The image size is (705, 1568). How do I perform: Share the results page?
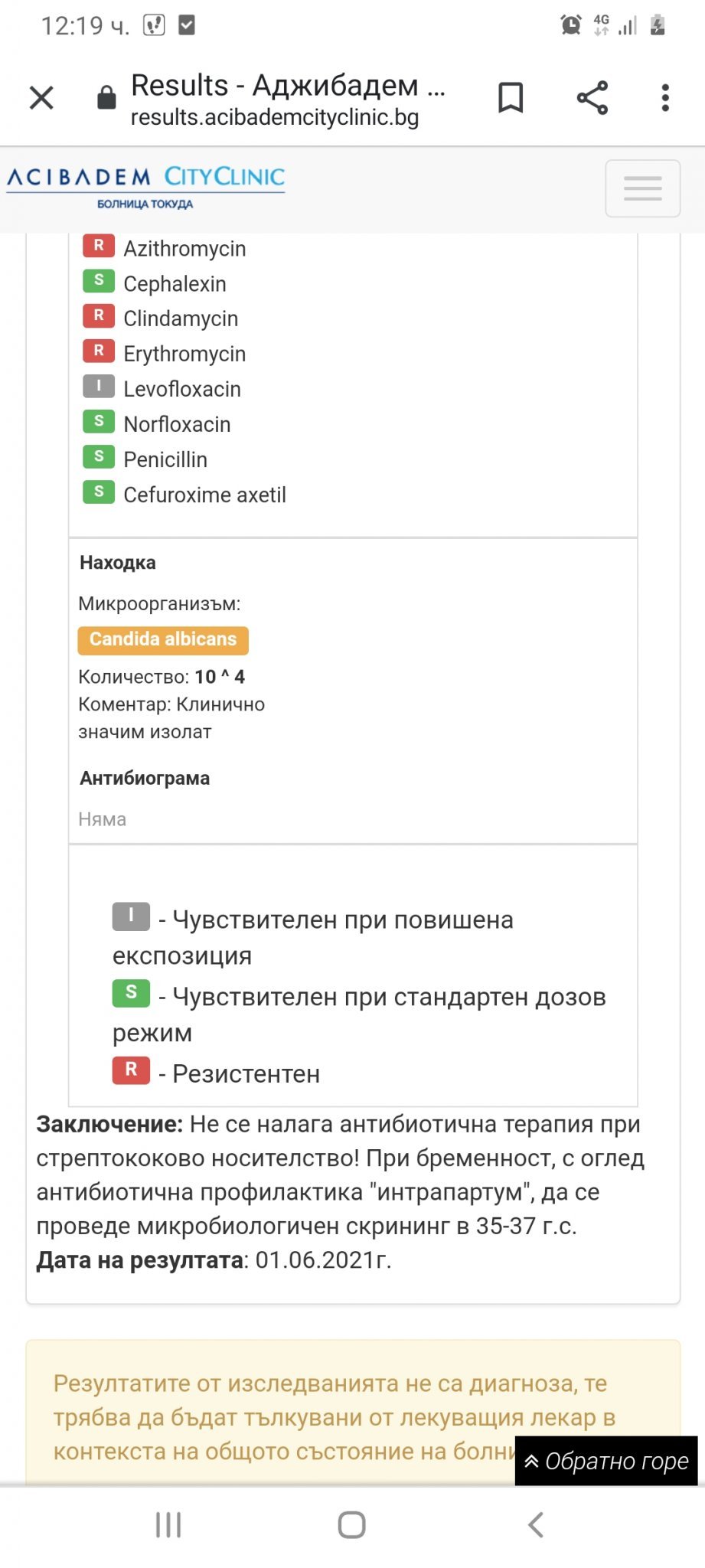pos(592,98)
